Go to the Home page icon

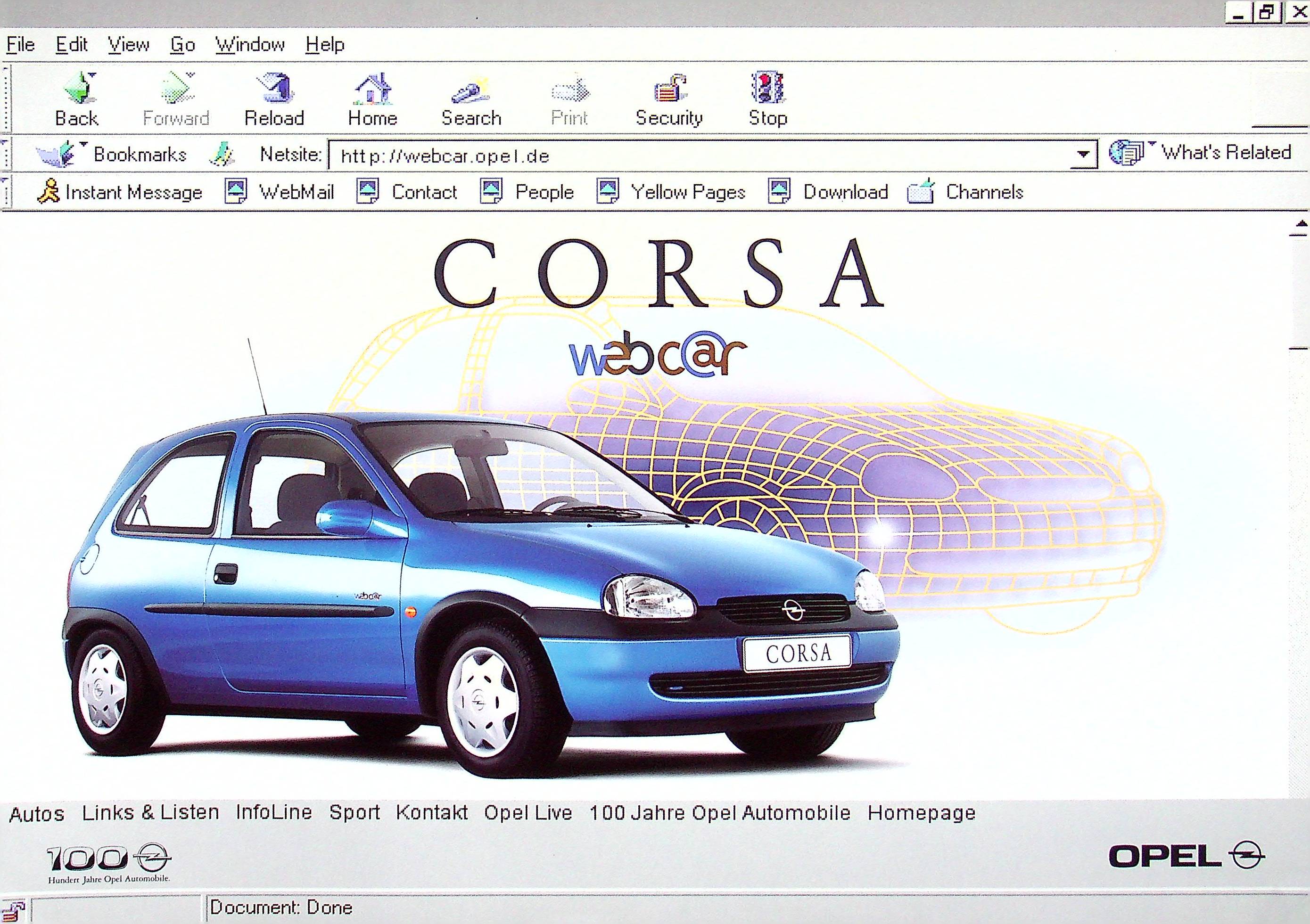click(373, 89)
